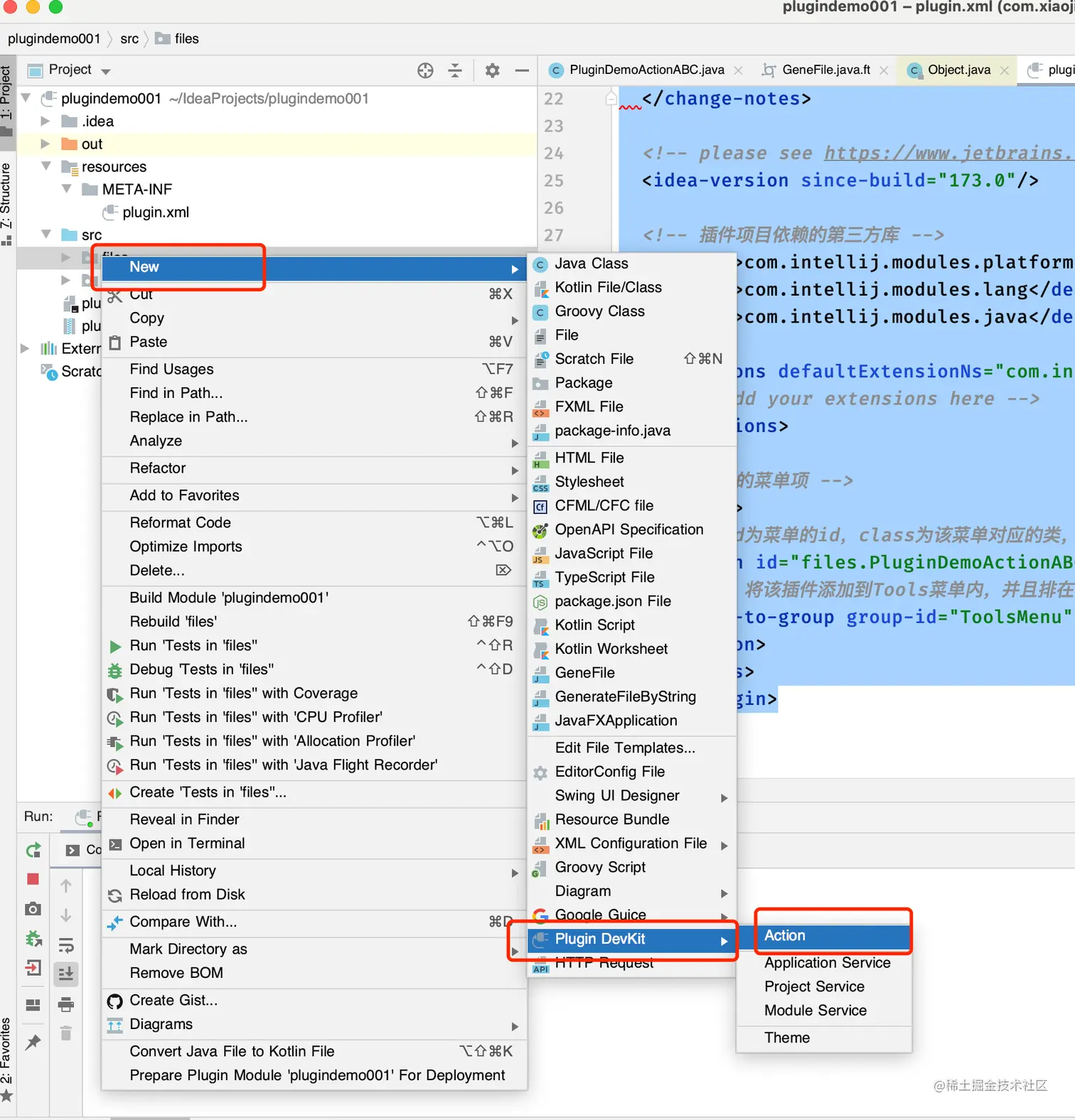Click the trash clear-all icon in Run panel

[66, 1033]
